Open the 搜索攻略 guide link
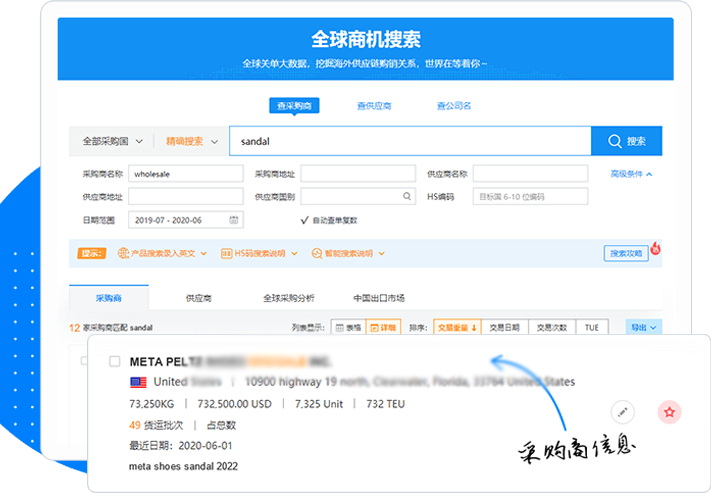Viewport: 711px width, 493px height. [626, 254]
